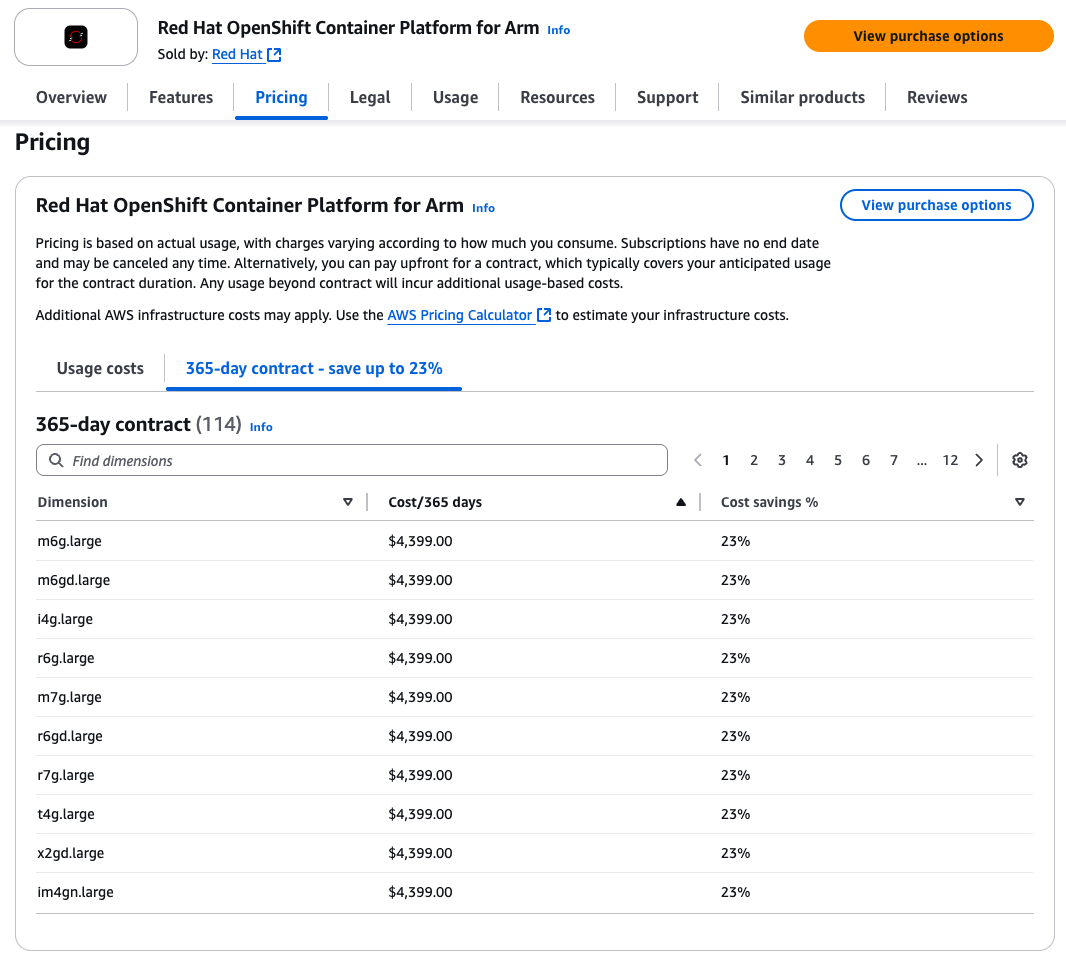
Task: Focus the Find dimensions search field
Action: [x=351, y=460]
